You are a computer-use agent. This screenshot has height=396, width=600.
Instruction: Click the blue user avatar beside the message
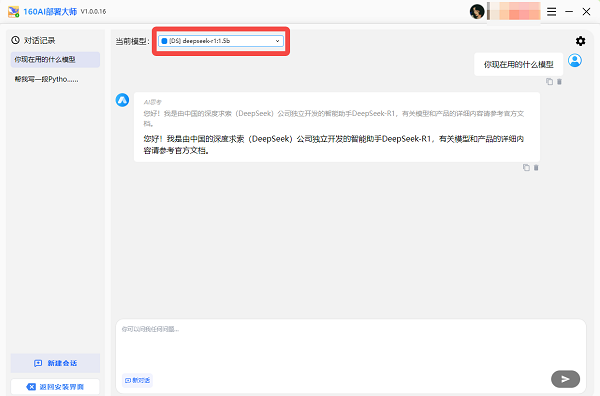pyautogui.click(x=575, y=60)
